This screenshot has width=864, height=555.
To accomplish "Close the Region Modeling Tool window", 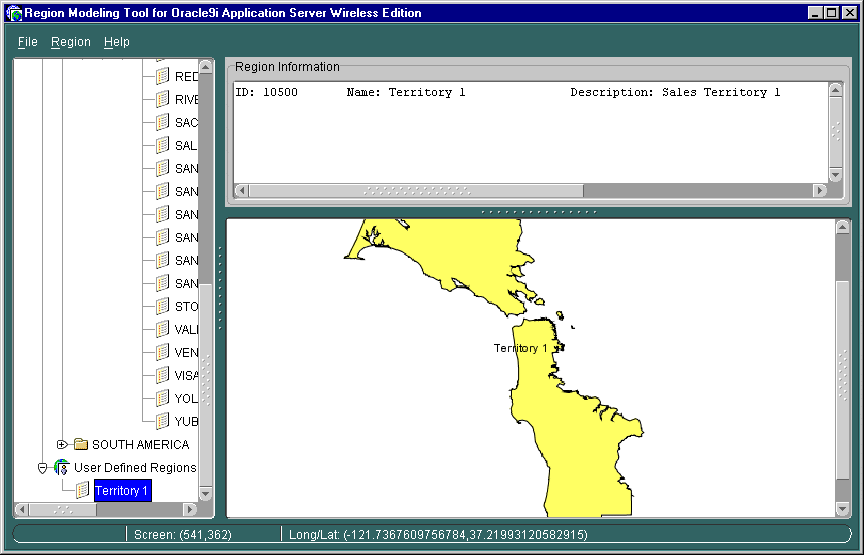I will 850,13.
